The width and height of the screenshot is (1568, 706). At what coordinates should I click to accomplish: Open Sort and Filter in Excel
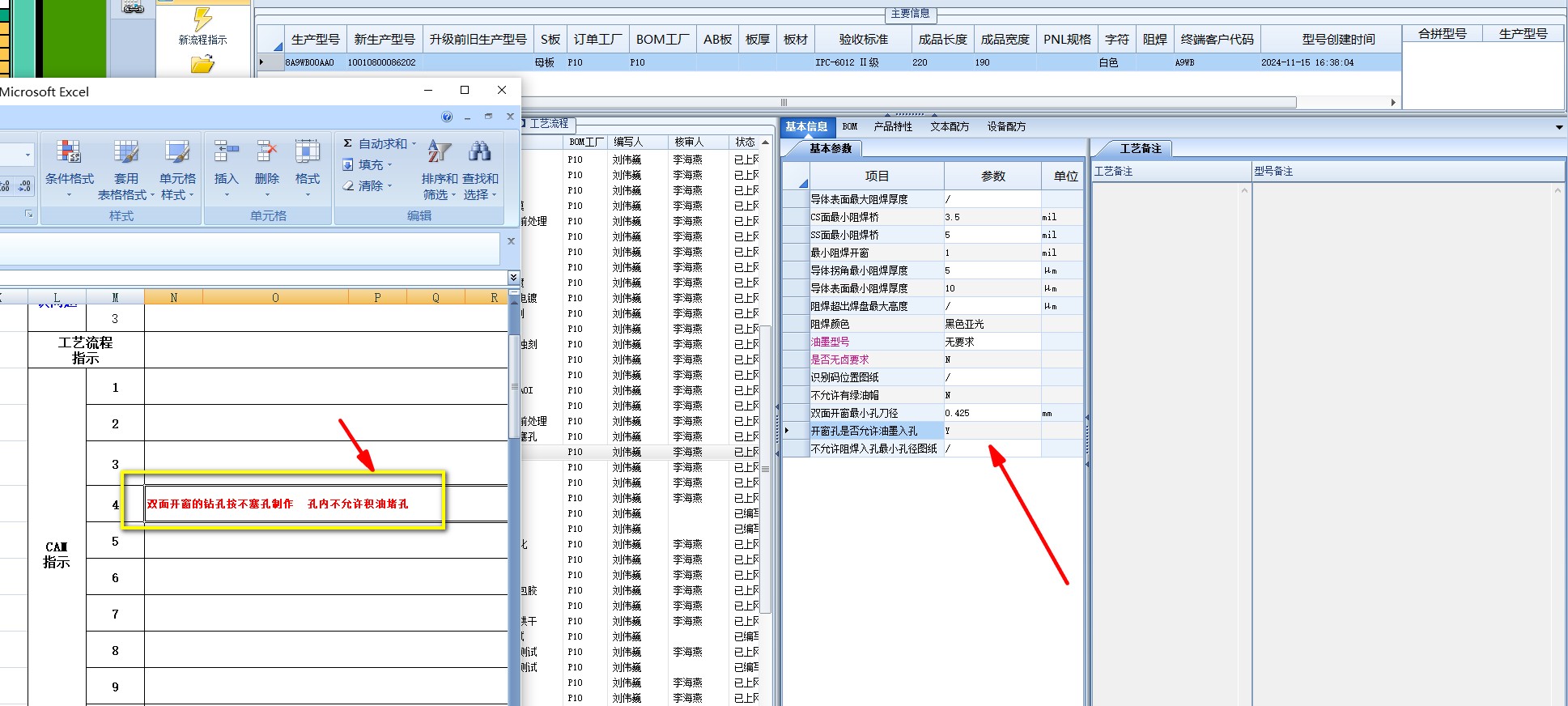[440, 168]
